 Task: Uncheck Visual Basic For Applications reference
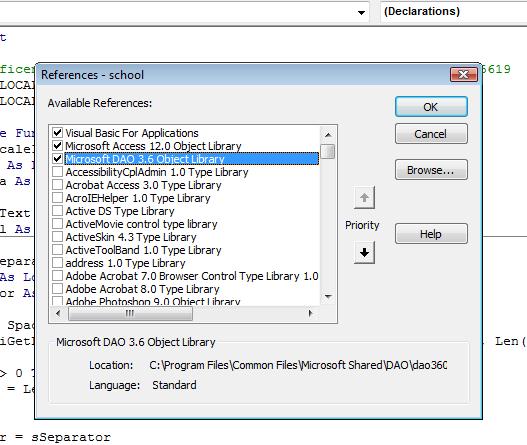(x=57, y=132)
